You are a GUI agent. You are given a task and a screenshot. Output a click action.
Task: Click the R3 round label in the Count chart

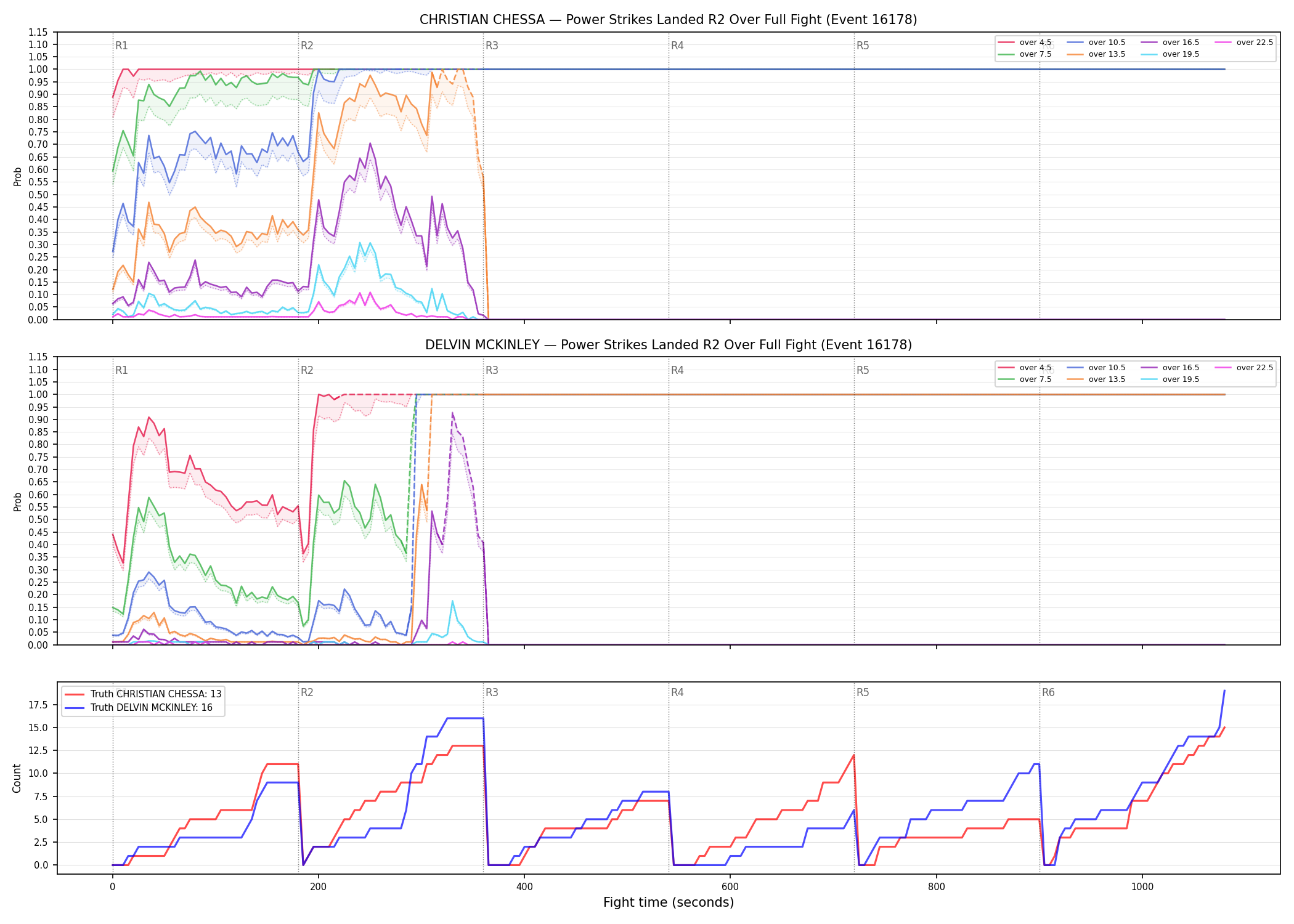[492, 692]
